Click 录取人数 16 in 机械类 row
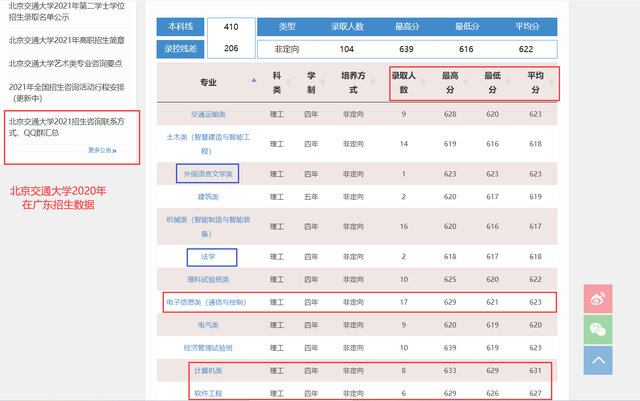 click(x=404, y=227)
